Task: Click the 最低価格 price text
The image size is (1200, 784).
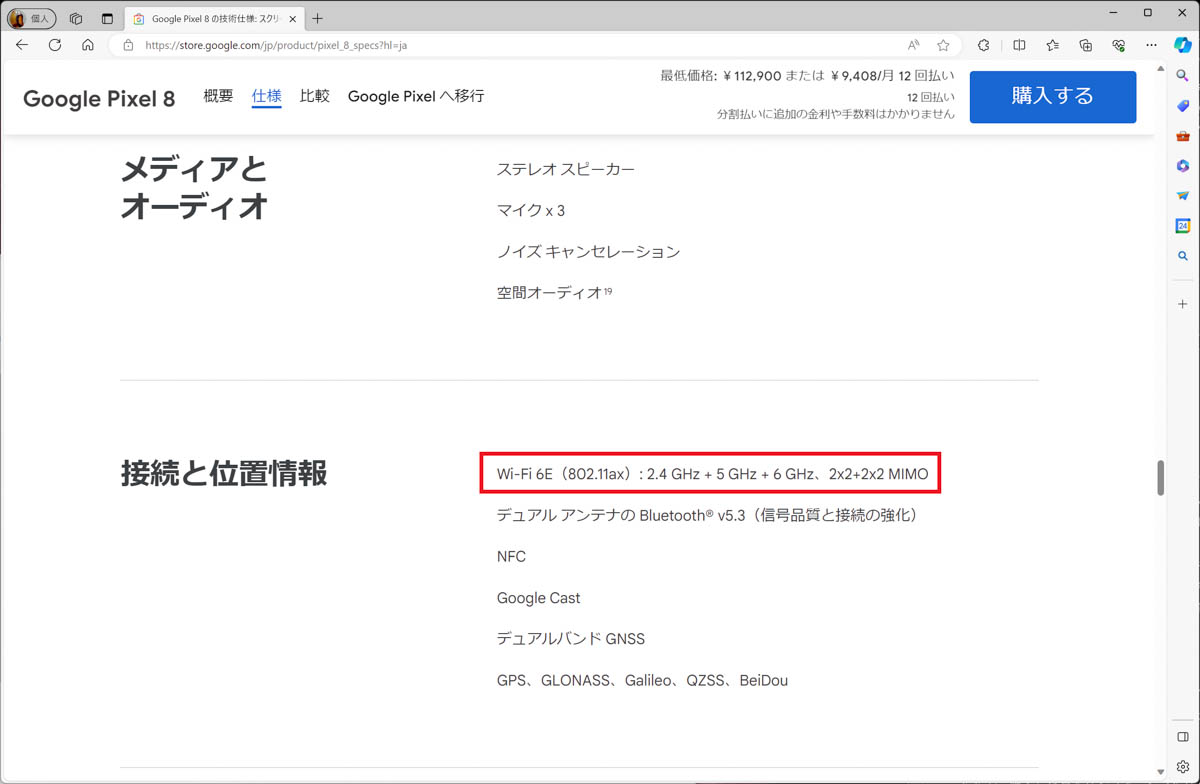Action: (x=807, y=76)
